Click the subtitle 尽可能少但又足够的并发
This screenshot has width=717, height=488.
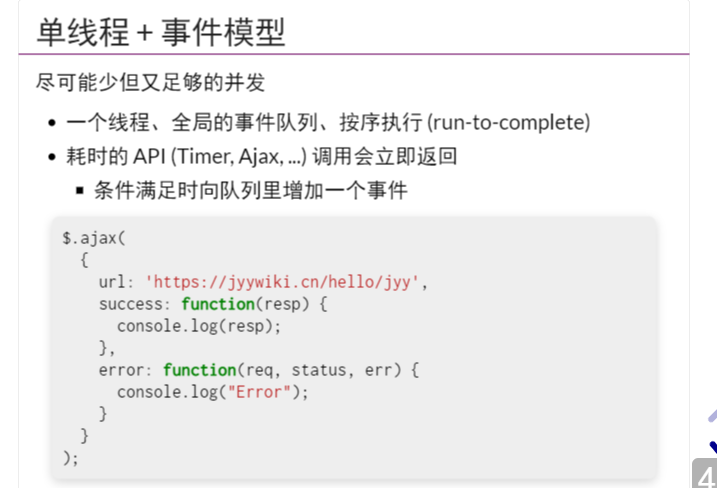tap(150, 82)
